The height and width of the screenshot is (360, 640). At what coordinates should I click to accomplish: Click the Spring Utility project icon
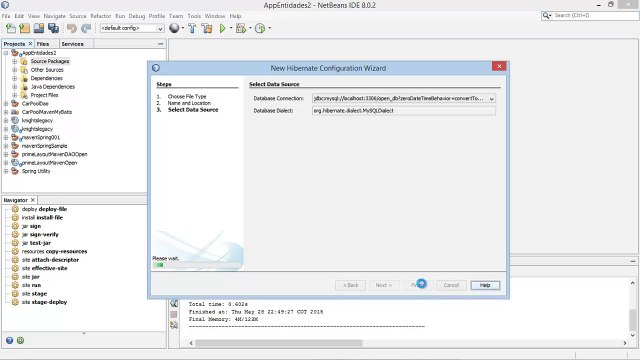[15, 171]
